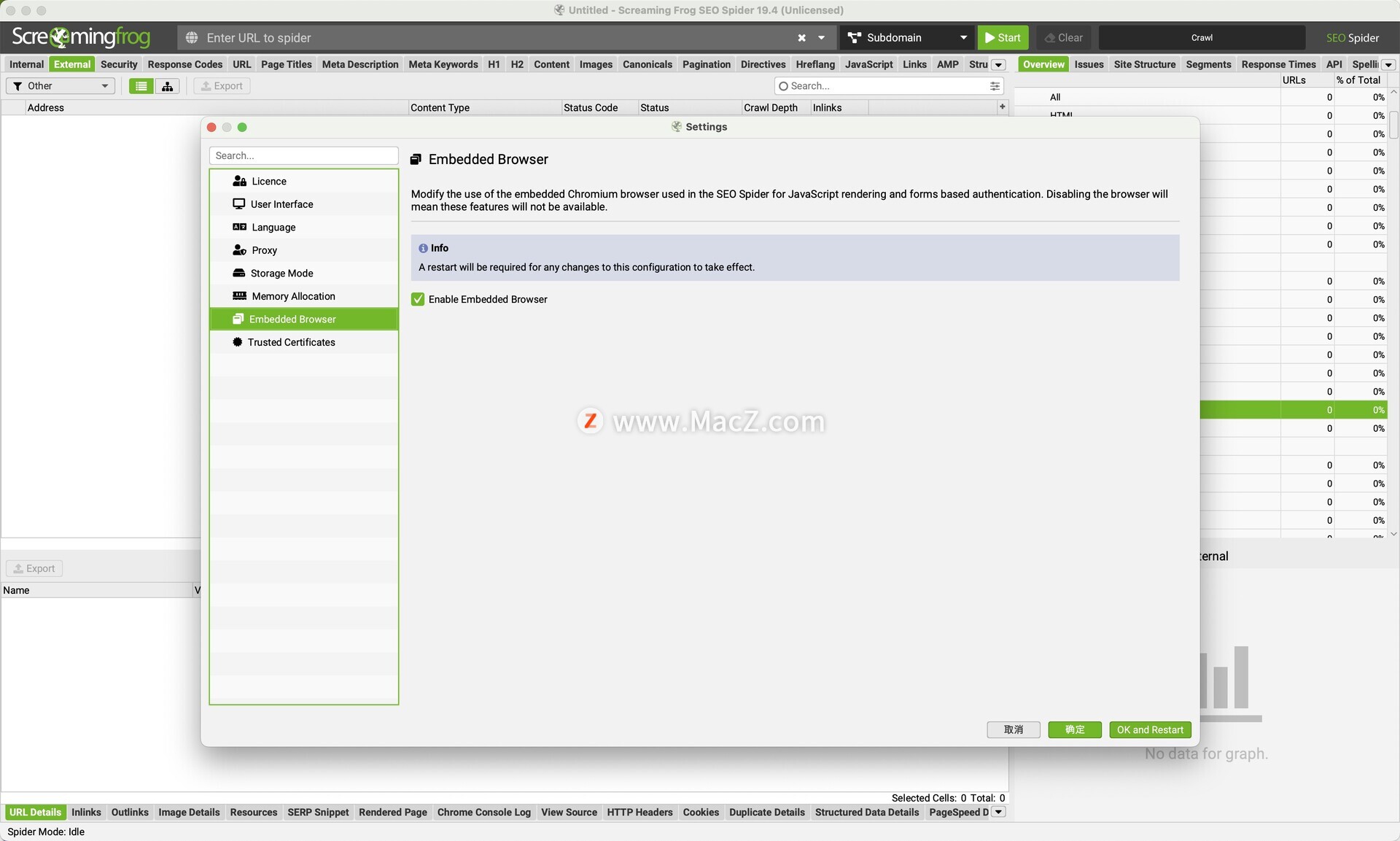Open the Response Codes tab
This screenshot has width=1400, height=841.
click(185, 64)
